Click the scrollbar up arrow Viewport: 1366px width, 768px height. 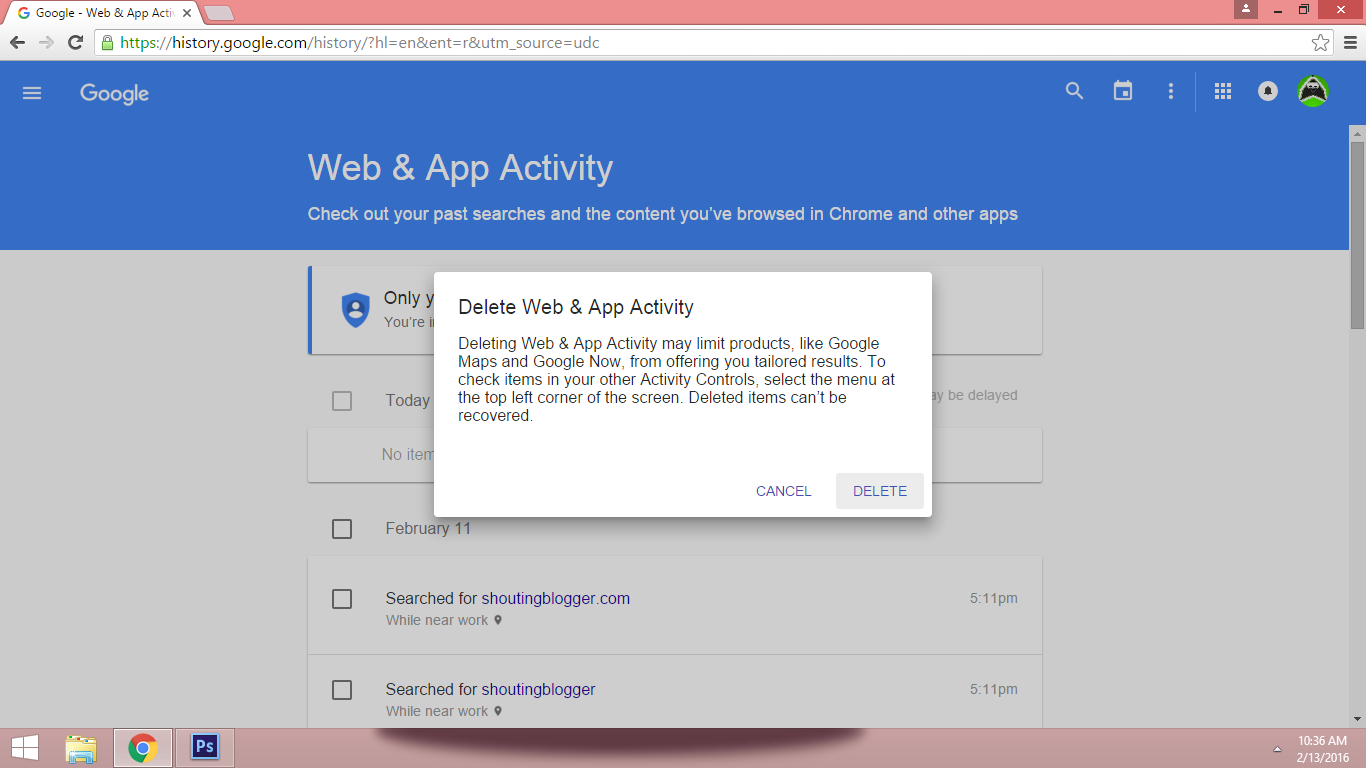tap(1357, 133)
